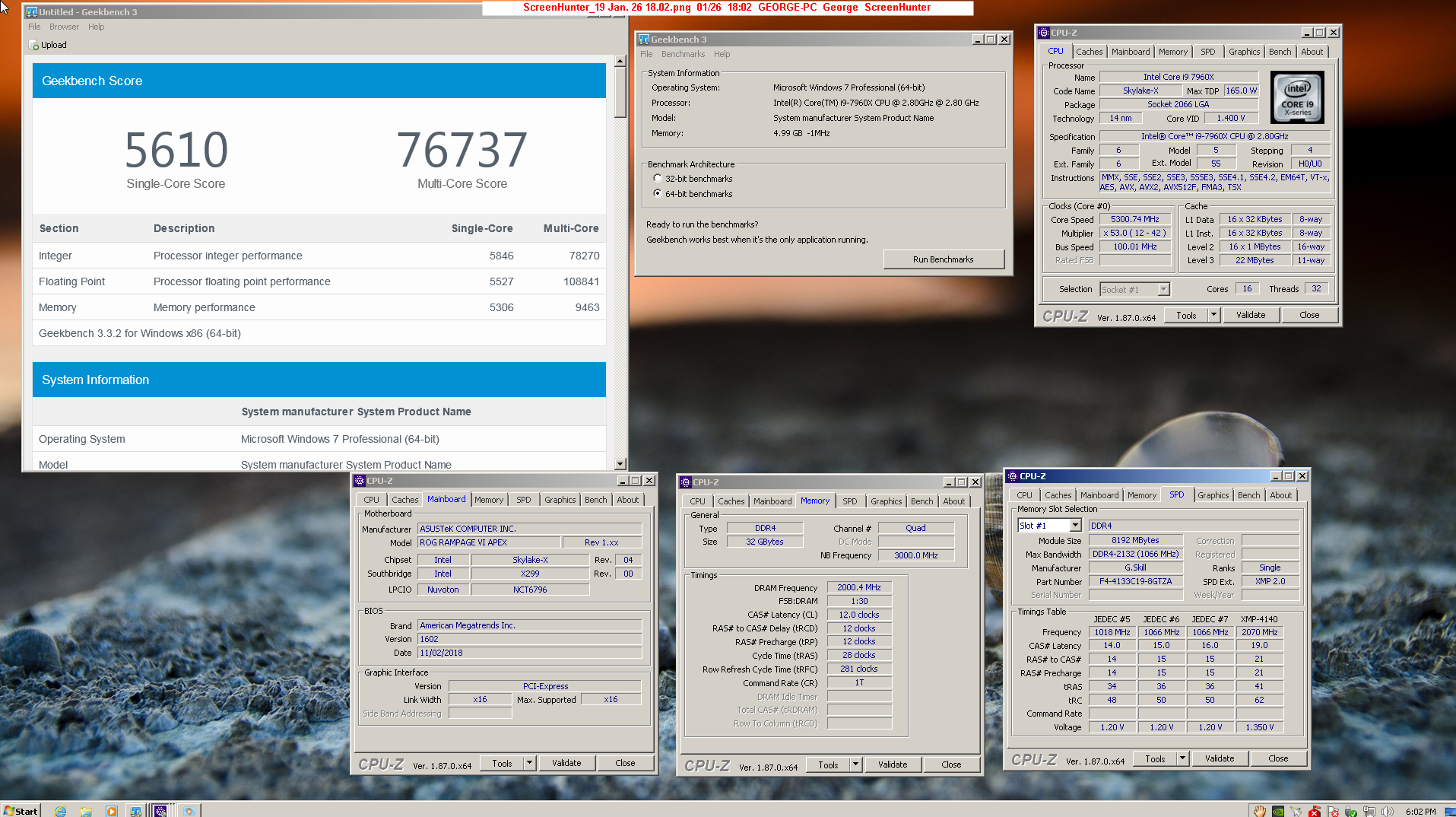Click the volume speaker icon in system tray

tap(1388, 811)
